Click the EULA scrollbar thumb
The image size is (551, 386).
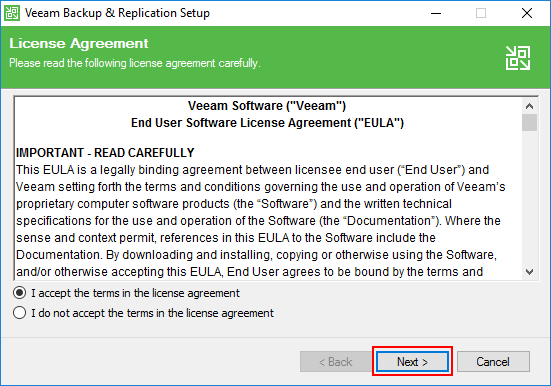[530, 122]
